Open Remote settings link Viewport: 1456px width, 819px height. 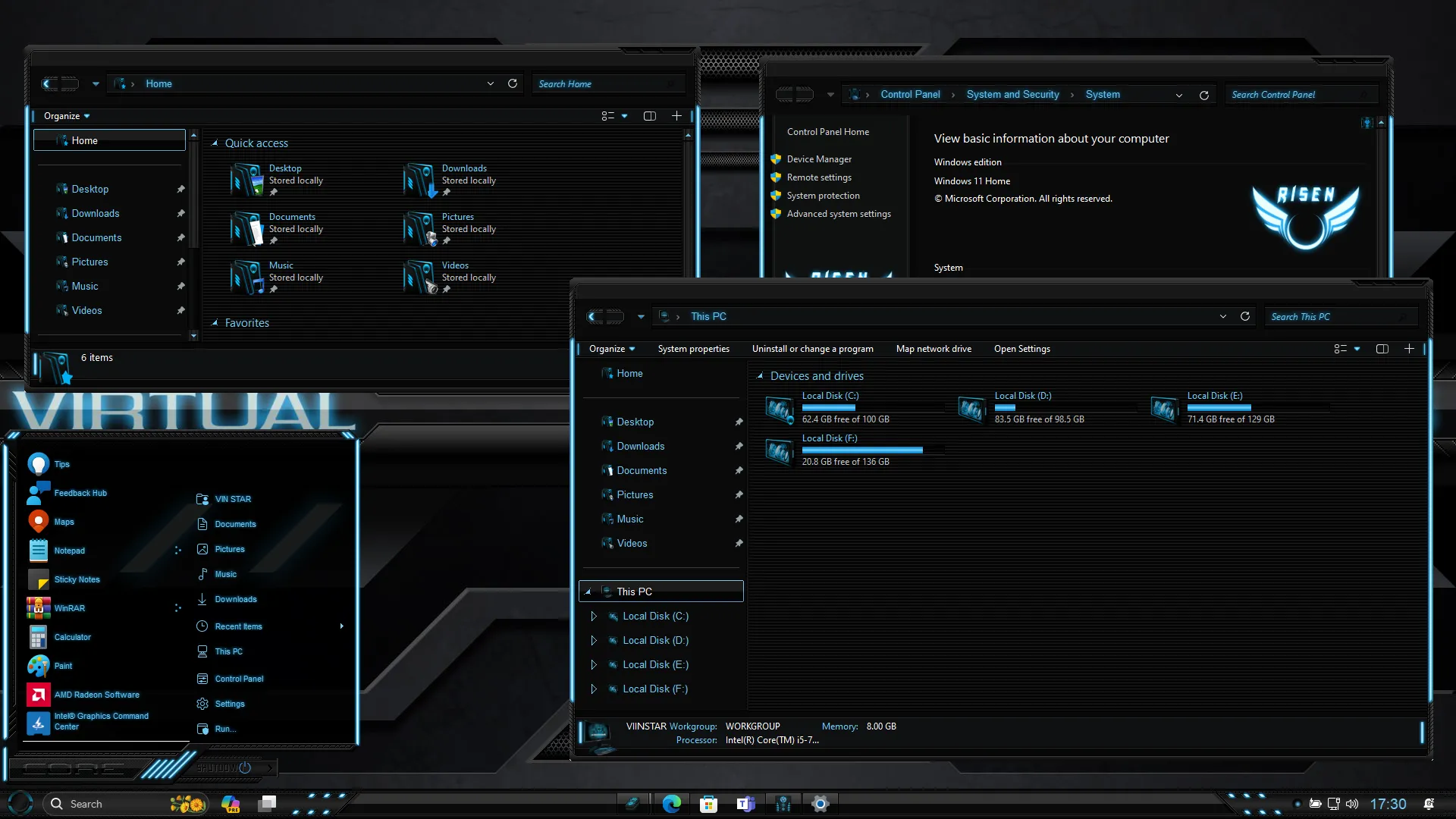click(819, 177)
